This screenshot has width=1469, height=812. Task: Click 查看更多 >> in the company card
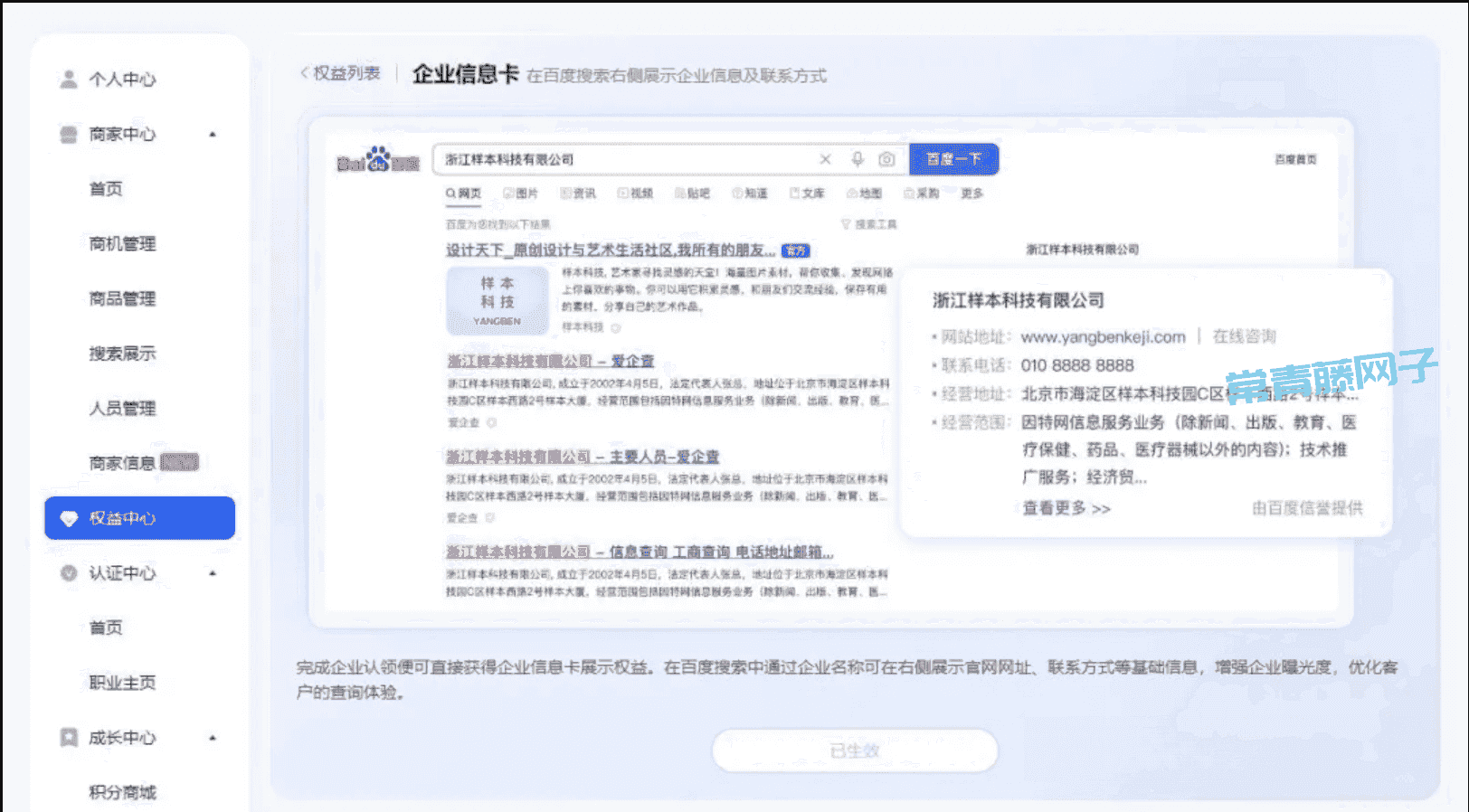click(1066, 508)
